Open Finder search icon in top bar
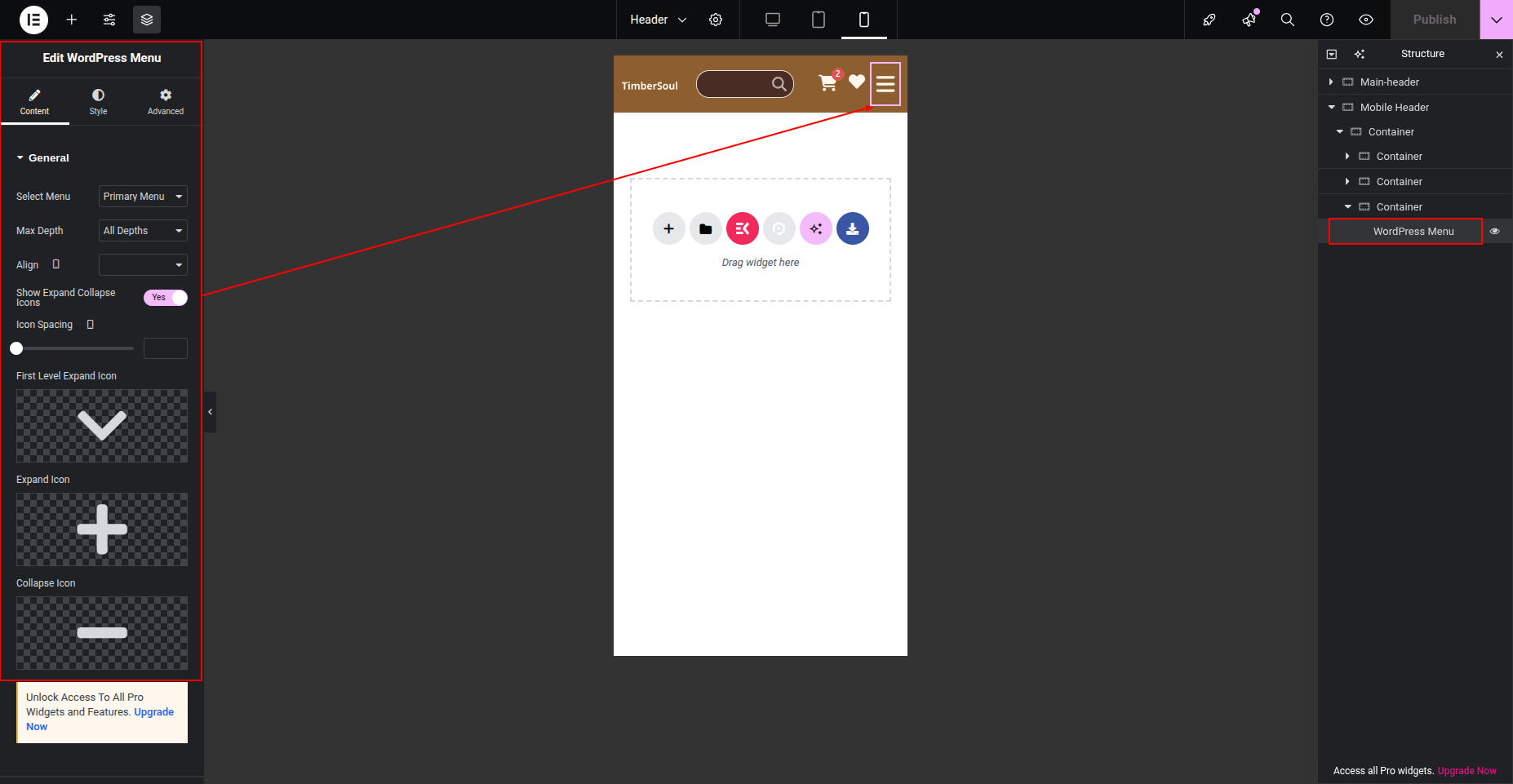The image size is (1513, 784). (x=1287, y=20)
